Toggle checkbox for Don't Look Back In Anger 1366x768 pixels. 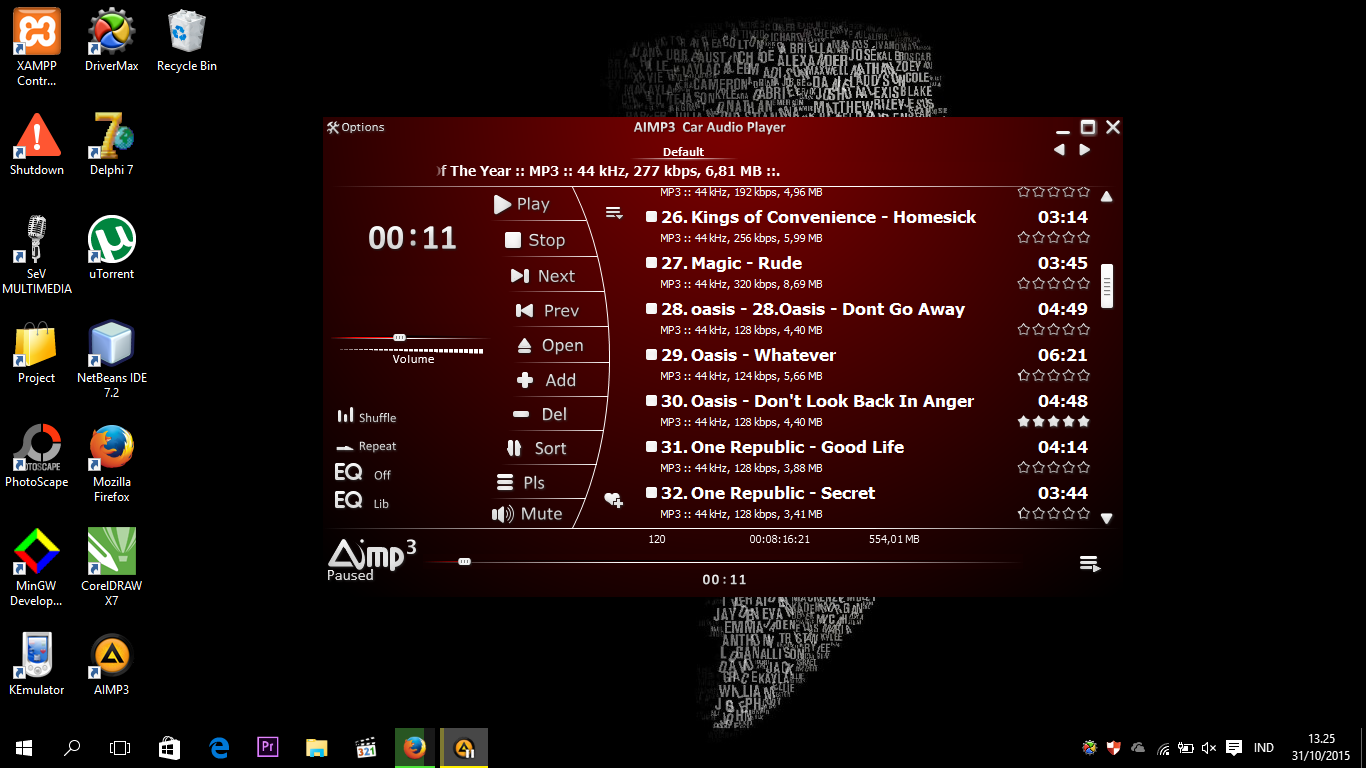651,401
